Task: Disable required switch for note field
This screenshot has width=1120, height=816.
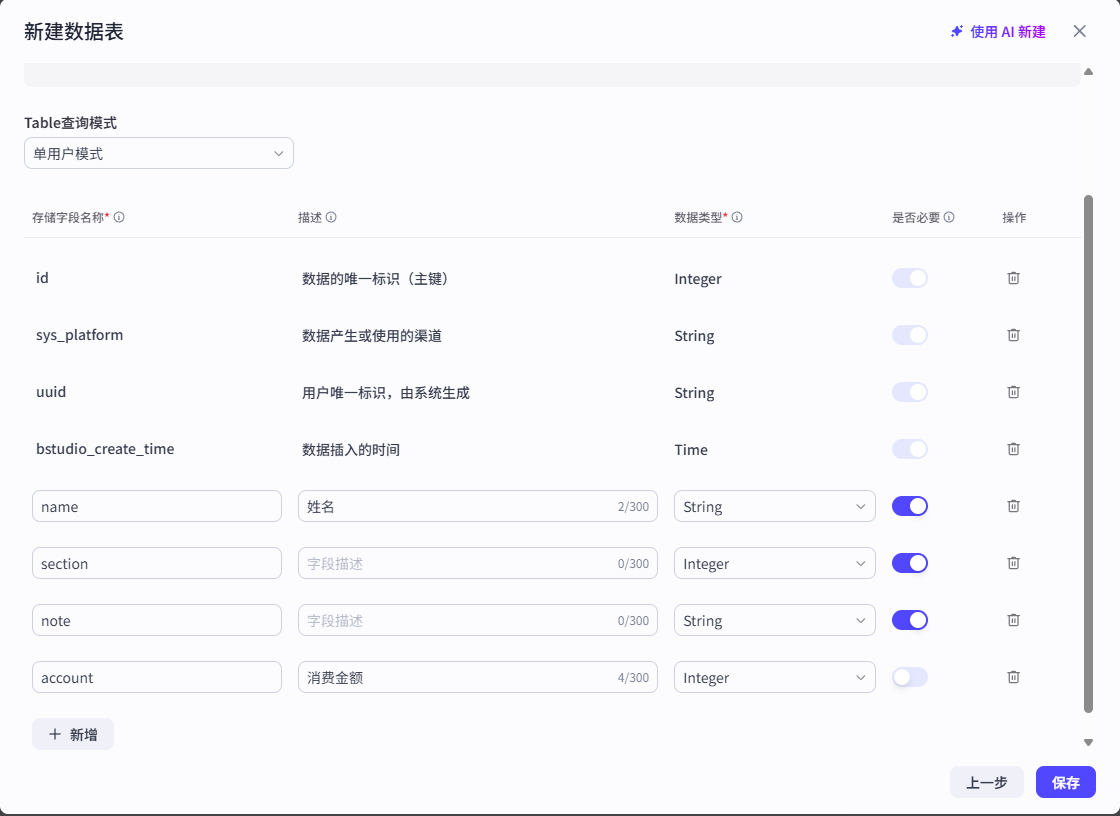Action: point(909,620)
